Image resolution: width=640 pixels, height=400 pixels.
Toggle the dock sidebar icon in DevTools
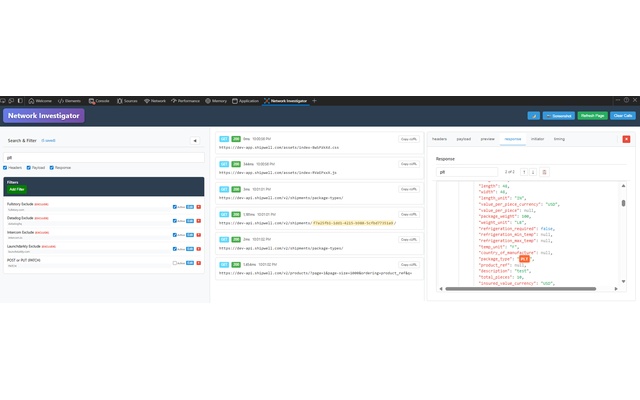coord(20,100)
